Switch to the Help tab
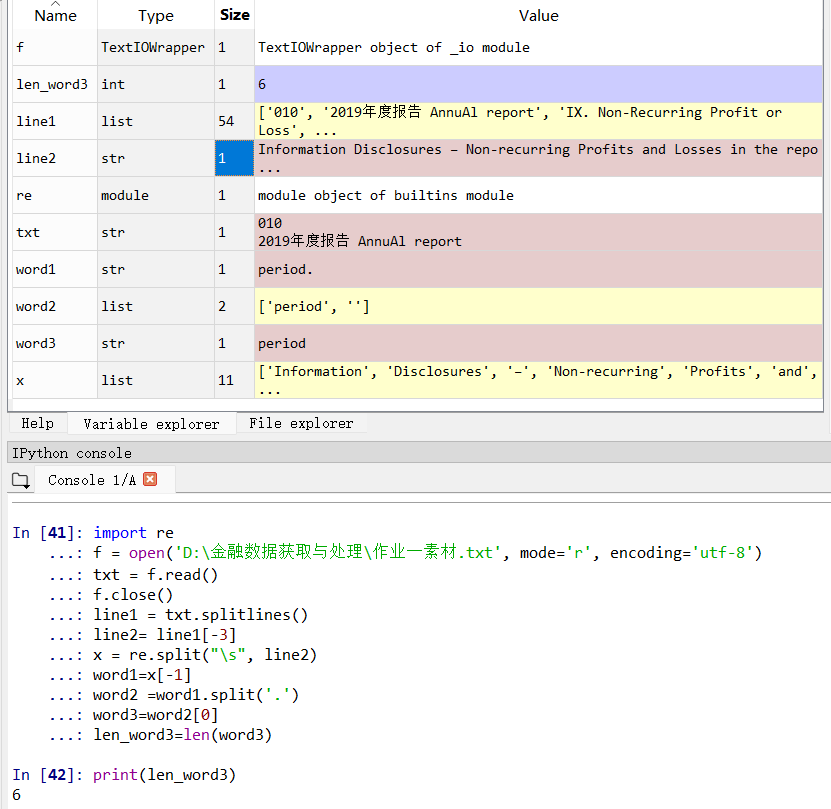 pyautogui.click(x=38, y=423)
